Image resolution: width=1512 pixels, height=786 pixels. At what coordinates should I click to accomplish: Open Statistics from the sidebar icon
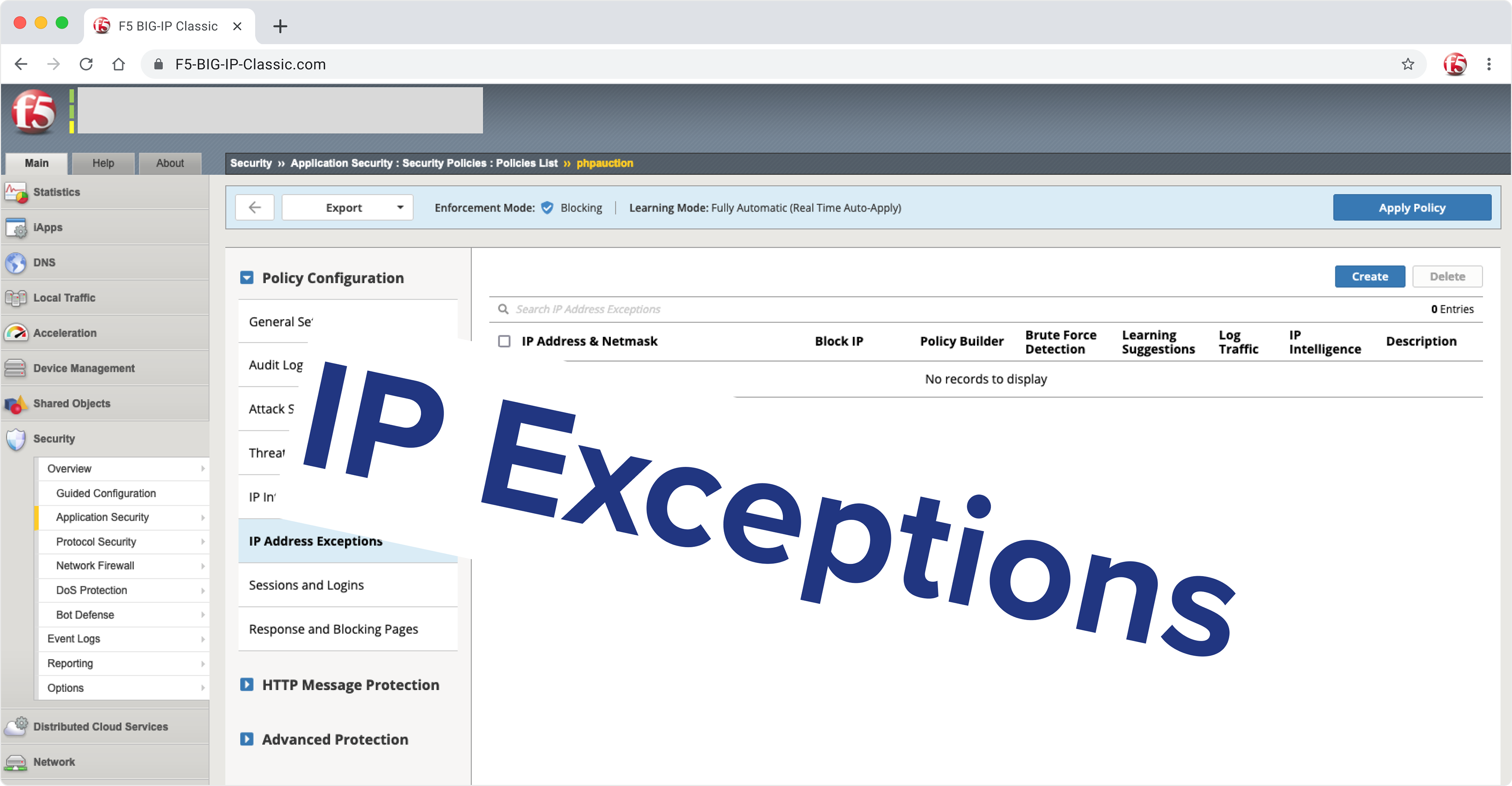coord(16,192)
